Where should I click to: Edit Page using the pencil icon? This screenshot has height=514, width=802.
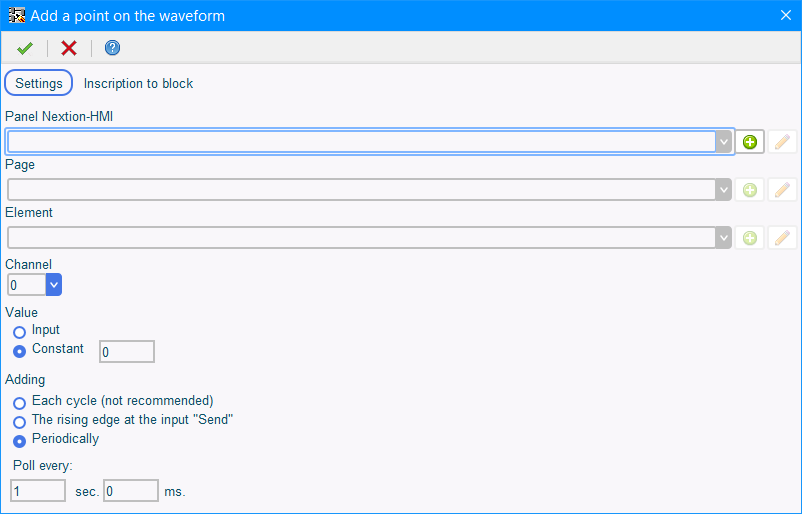[x=783, y=190]
